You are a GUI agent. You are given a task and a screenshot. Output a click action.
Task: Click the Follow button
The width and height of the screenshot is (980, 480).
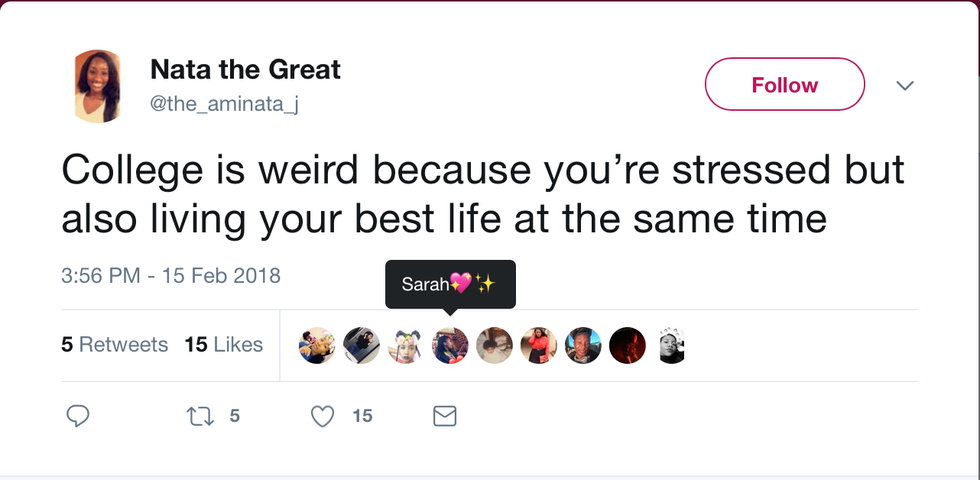(x=784, y=85)
